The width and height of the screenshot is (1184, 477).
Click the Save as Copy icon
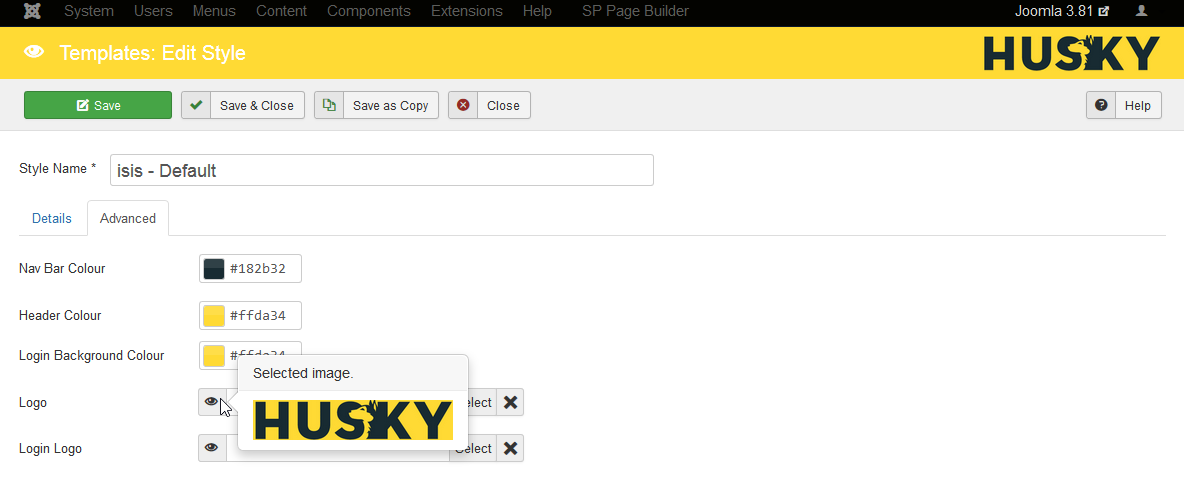tap(329, 105)
